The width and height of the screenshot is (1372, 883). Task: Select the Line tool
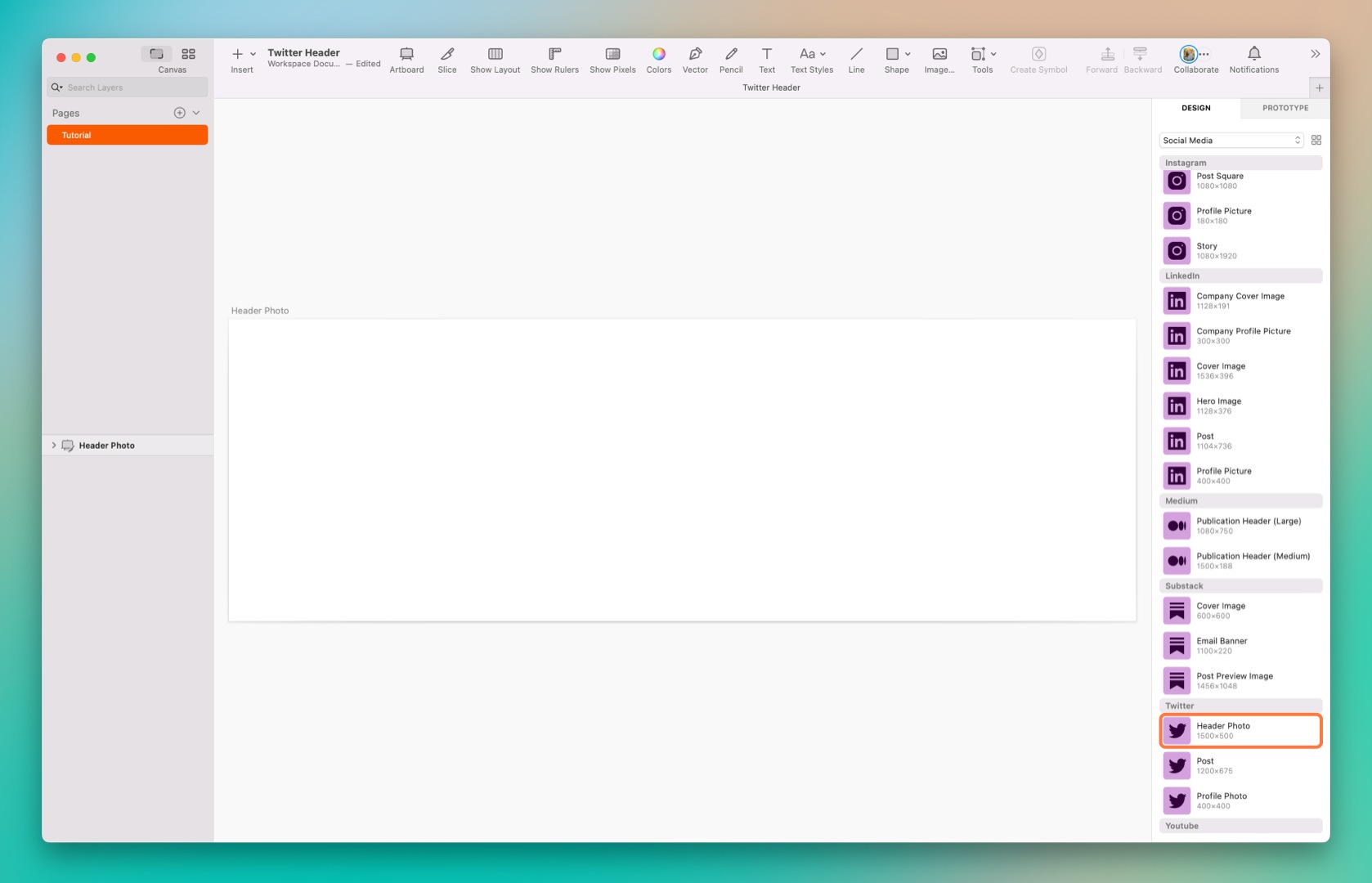click(x=856, y=59)
